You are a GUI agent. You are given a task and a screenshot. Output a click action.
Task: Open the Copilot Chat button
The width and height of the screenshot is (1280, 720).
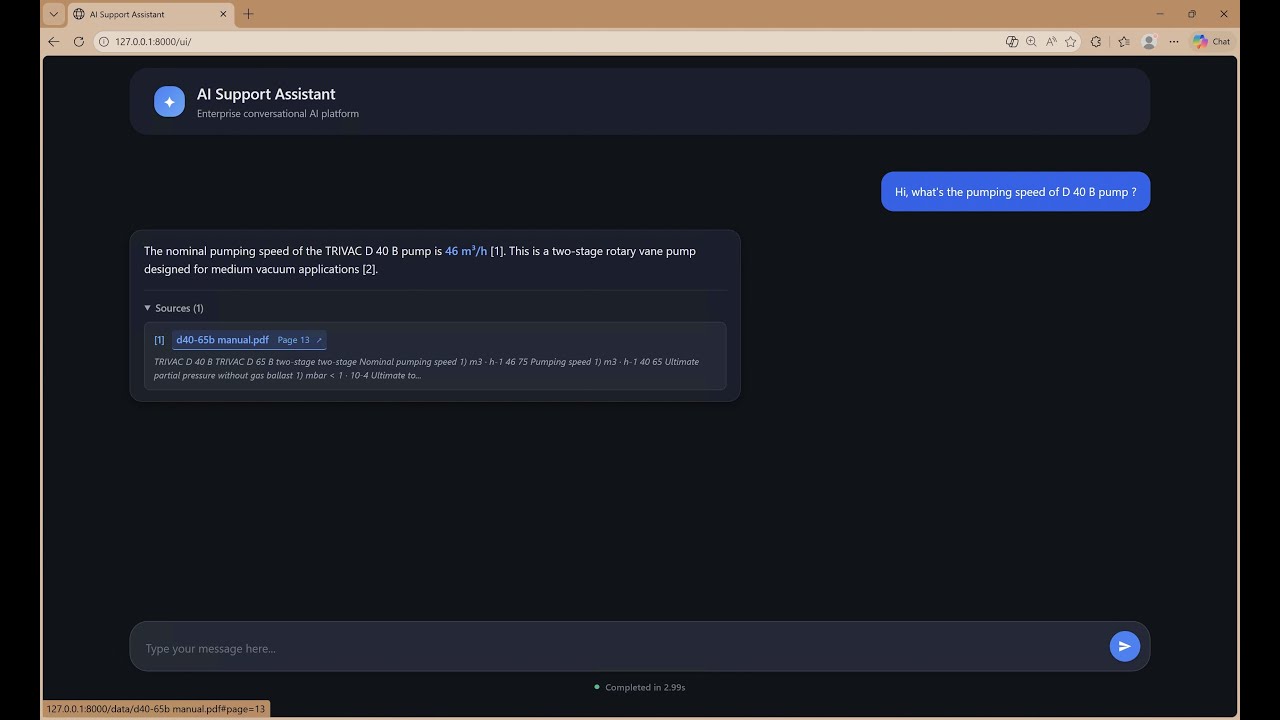click(1211, 42)
